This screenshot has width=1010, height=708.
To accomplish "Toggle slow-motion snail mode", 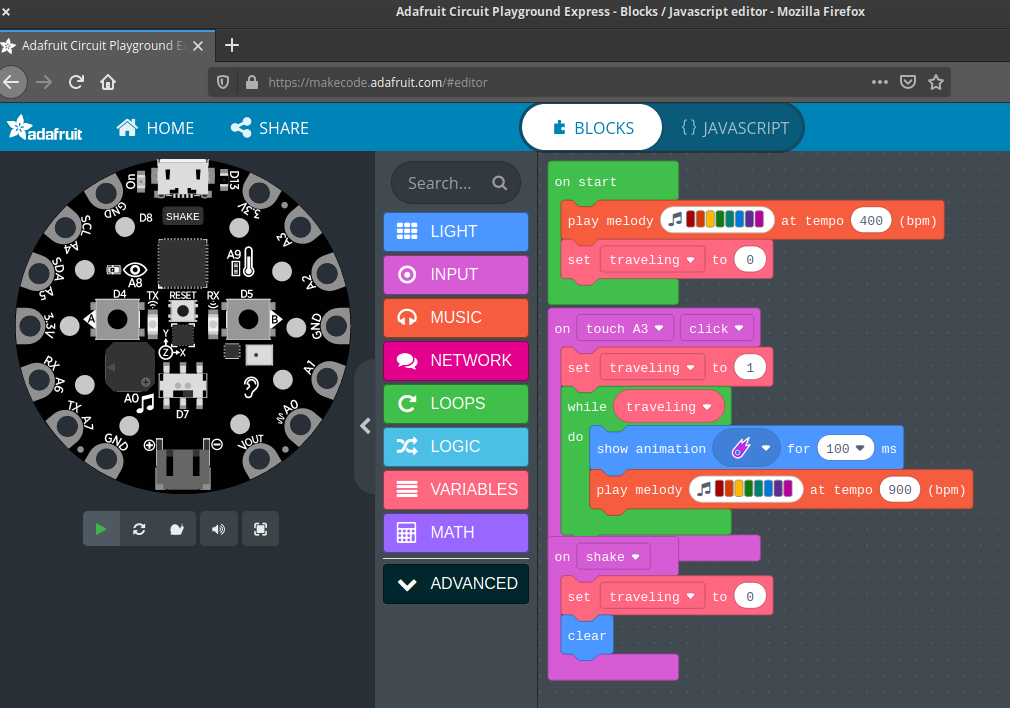I will [x=176, y=529].
